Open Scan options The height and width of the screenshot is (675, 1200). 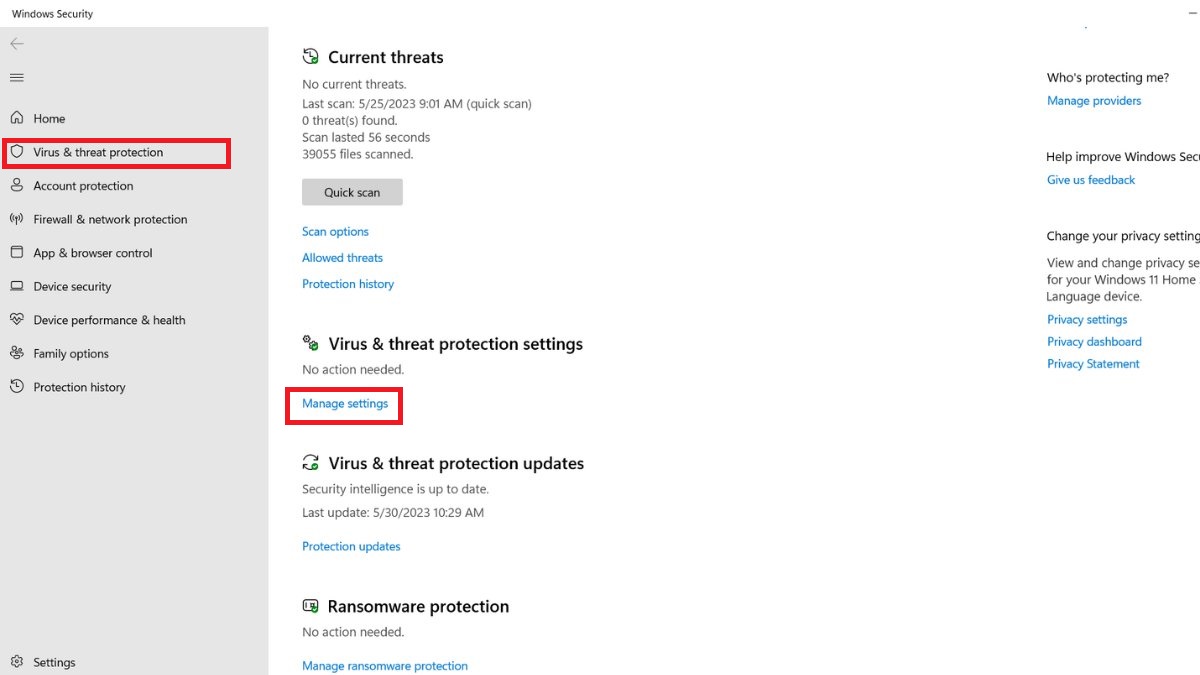tap(335, 231)
